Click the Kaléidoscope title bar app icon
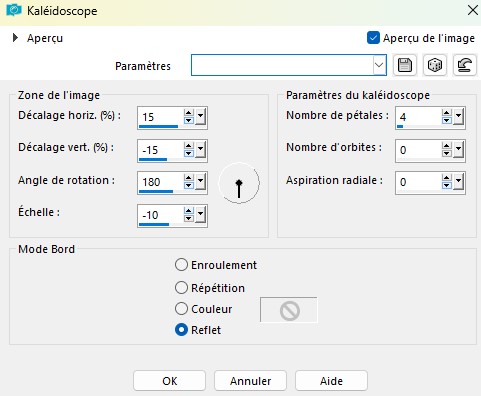Viewport: 481px width, 396px height. click(x=14, y=10)
